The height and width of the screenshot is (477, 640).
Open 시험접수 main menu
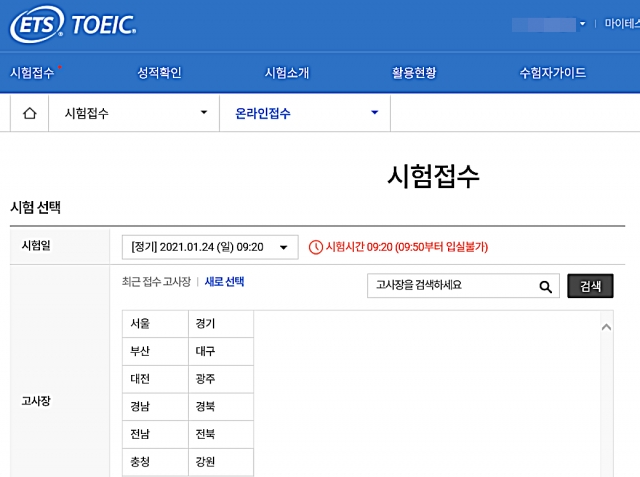coord(32,73)
